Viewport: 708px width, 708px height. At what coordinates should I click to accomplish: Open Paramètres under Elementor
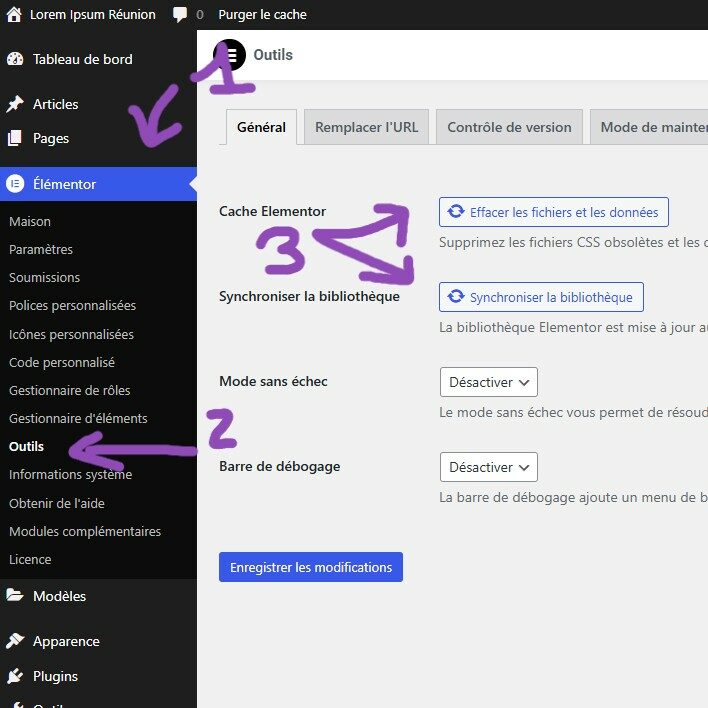(x=41, y=250)
